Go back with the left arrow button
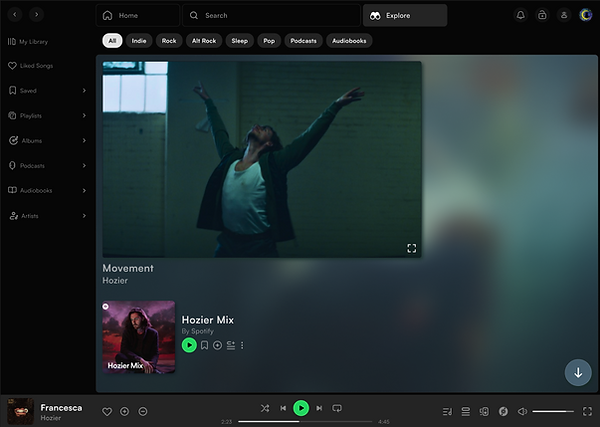Screen dimensions: 600x427 15,15
